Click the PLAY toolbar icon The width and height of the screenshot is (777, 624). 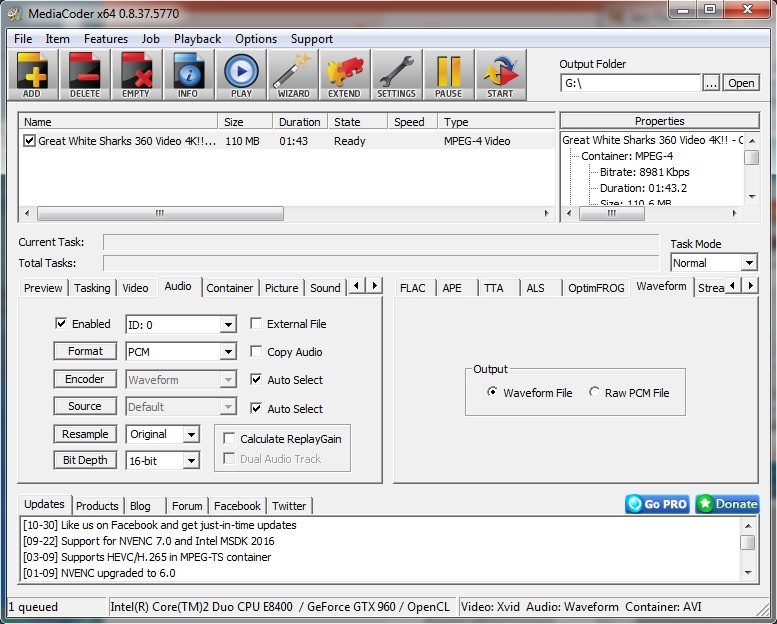[241, 75]
